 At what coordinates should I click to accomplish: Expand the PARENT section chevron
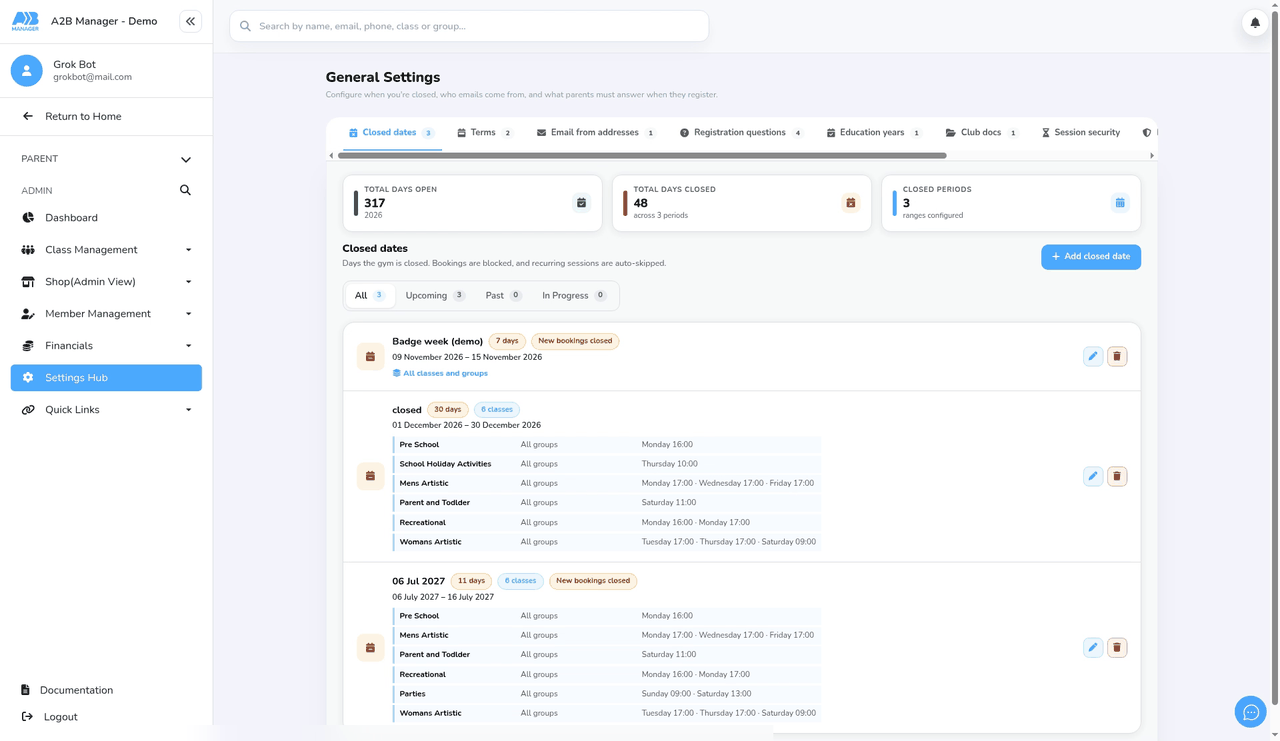[x=186, y=159]
